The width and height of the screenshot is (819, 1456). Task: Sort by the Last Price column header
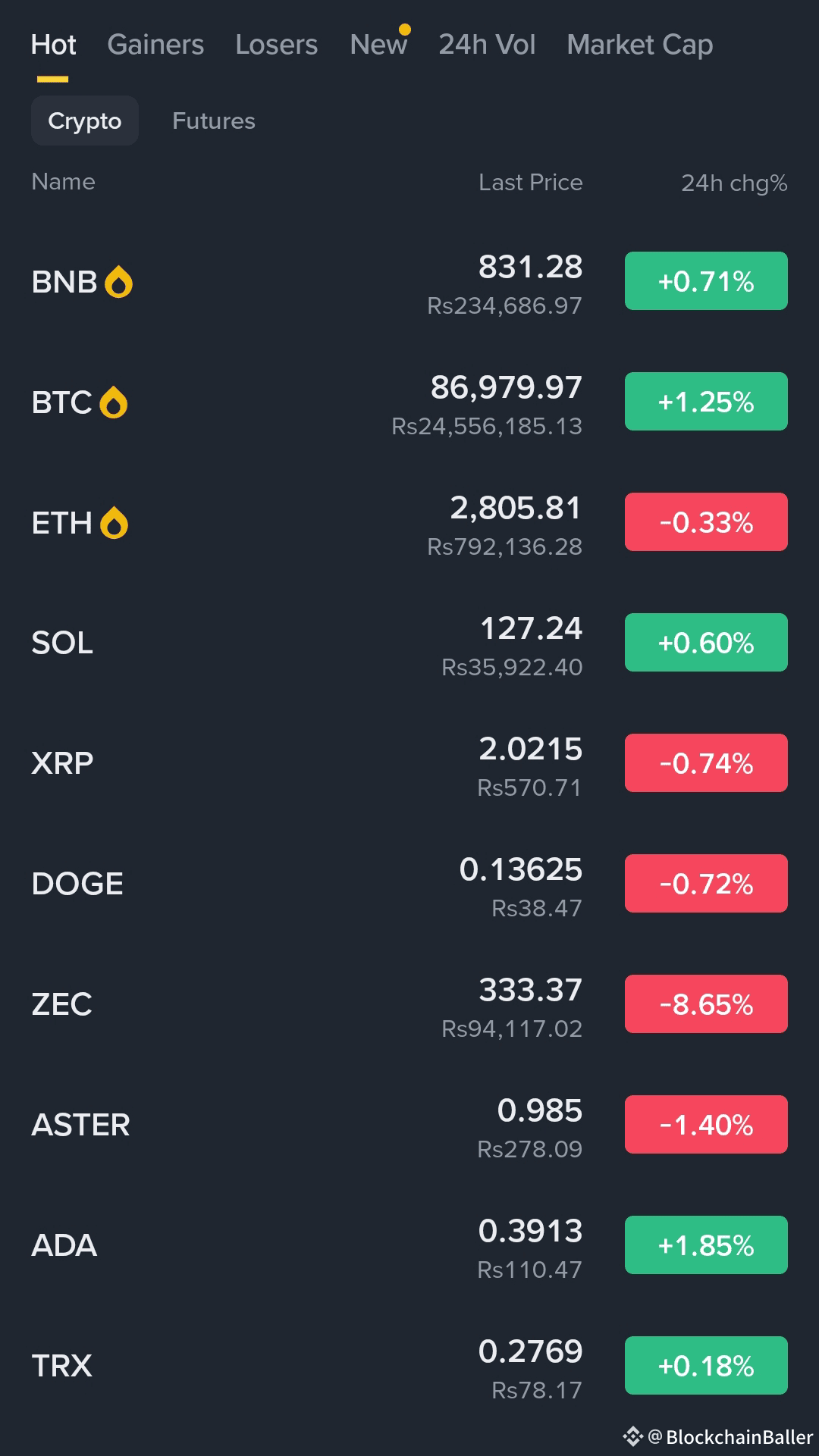point(531,183)
